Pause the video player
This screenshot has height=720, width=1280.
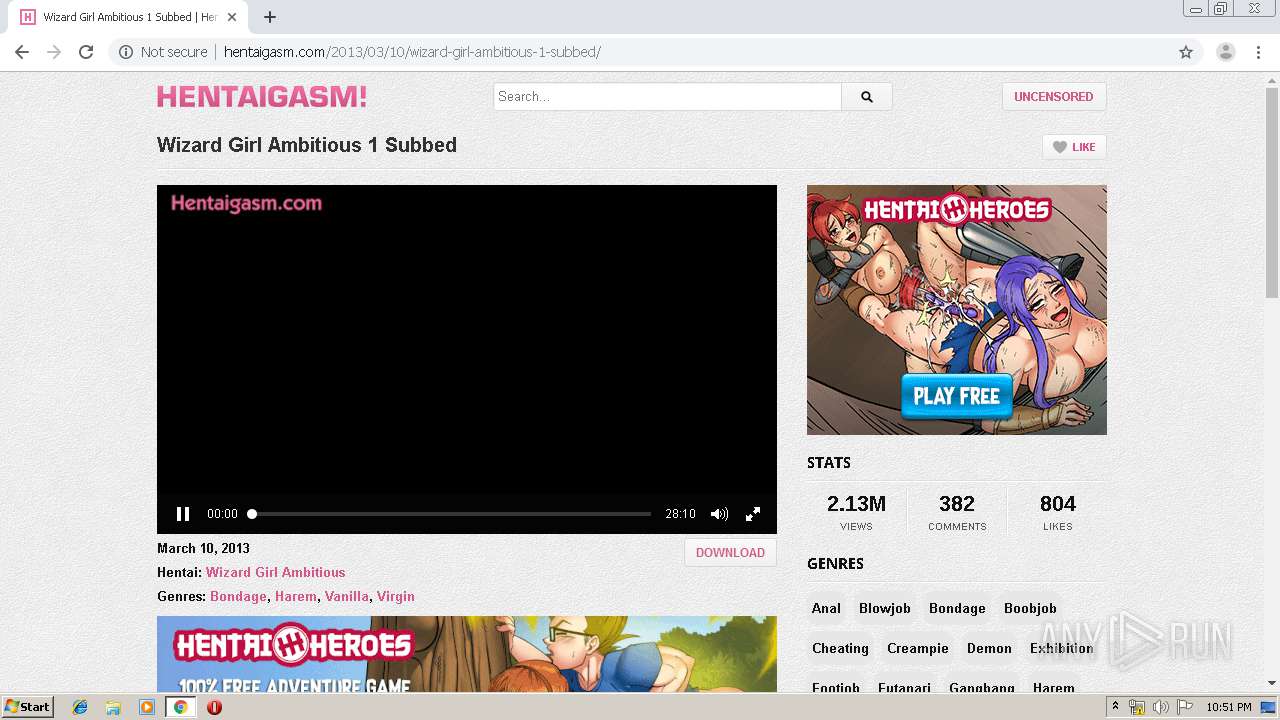[x=183, y=514]
